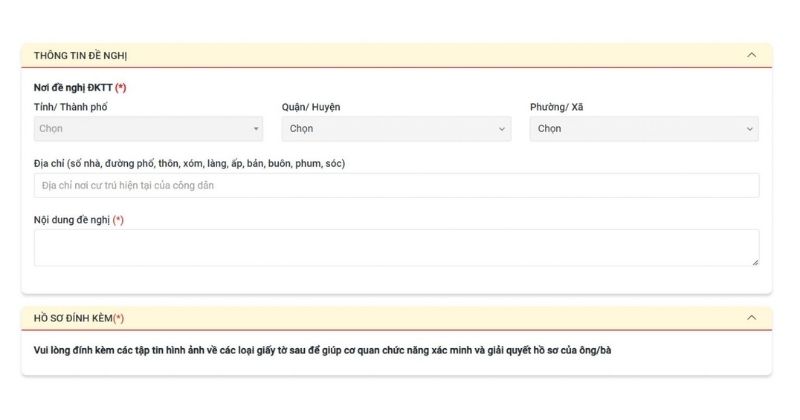Collapse the HỒ SƠ ĐÍNH KÈM section chevron
The image size is (800, 420).
[x=752, y=318]
